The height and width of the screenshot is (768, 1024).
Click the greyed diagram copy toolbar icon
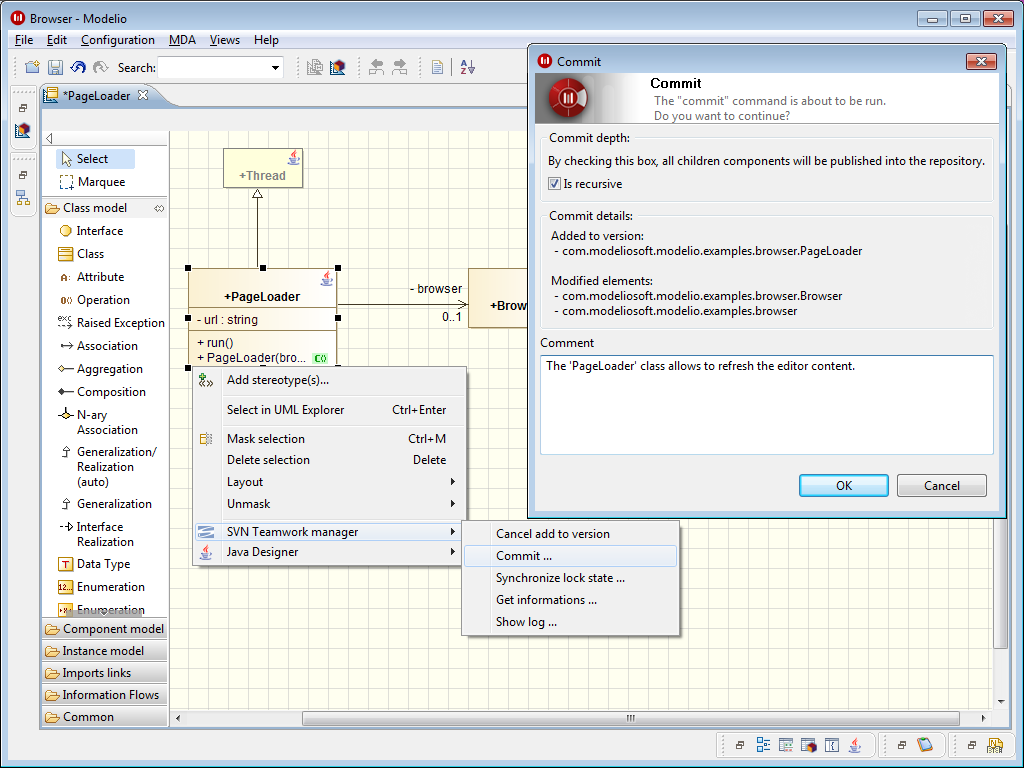pos(315,67)
